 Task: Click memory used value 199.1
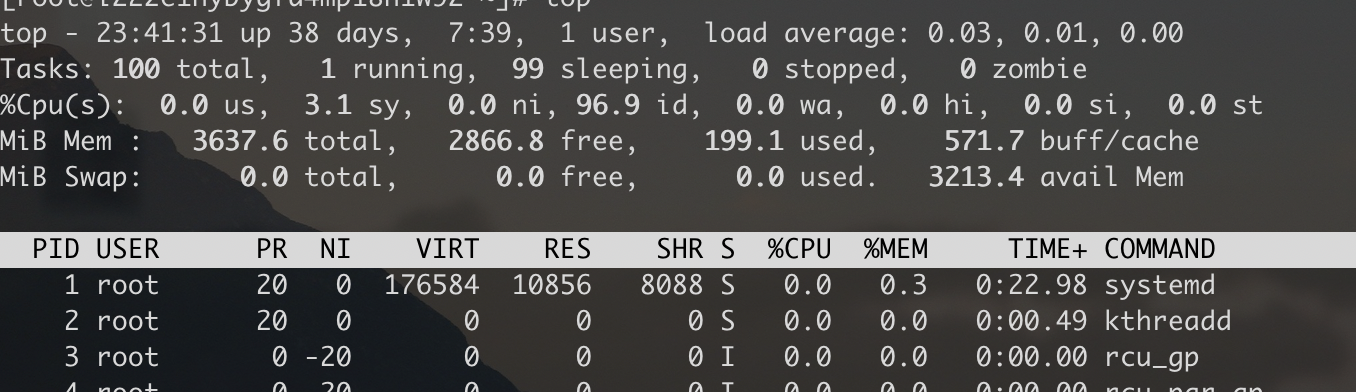click(744, 142)
